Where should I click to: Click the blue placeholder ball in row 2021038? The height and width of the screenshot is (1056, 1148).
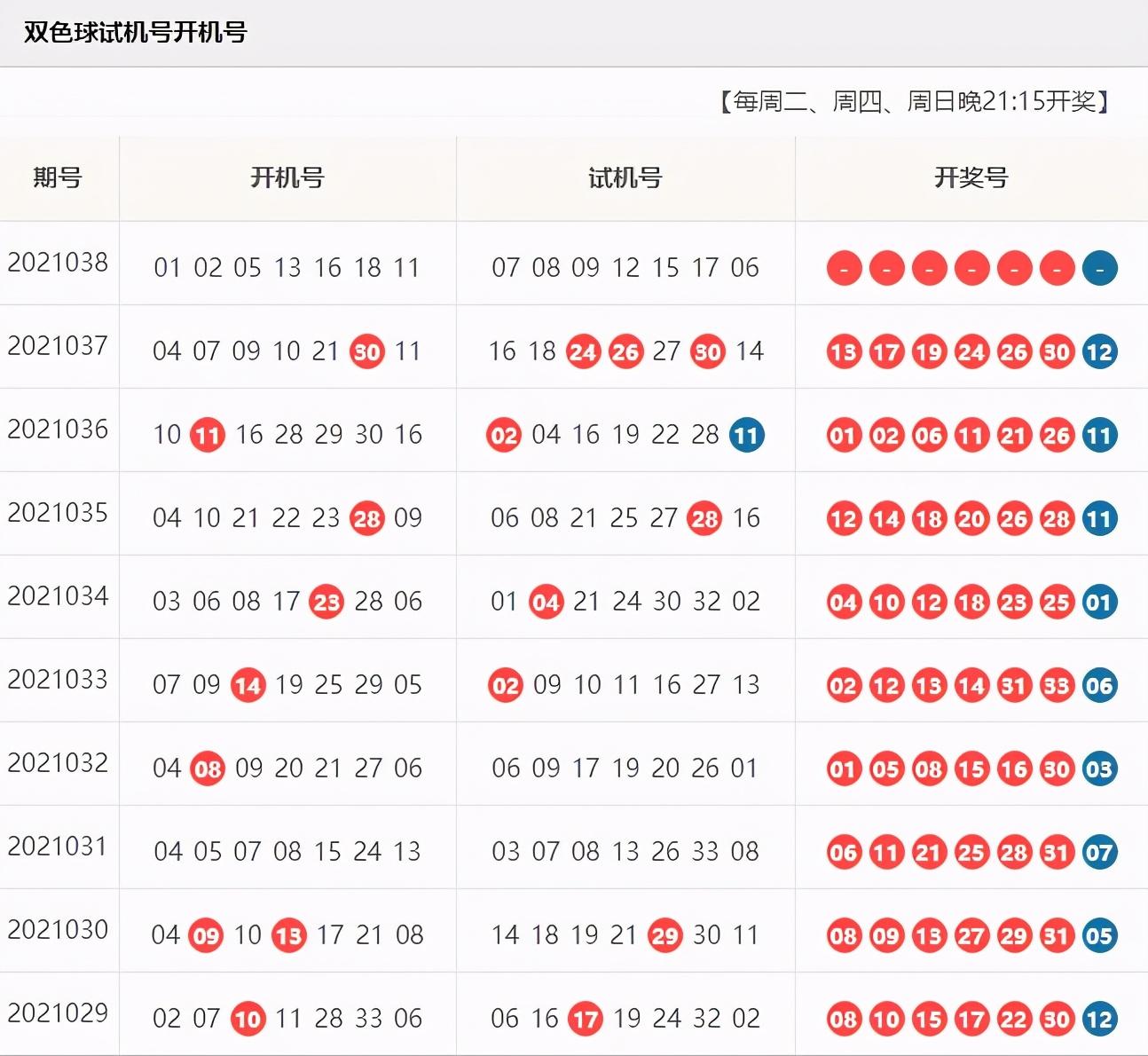tap(1099, 268)
